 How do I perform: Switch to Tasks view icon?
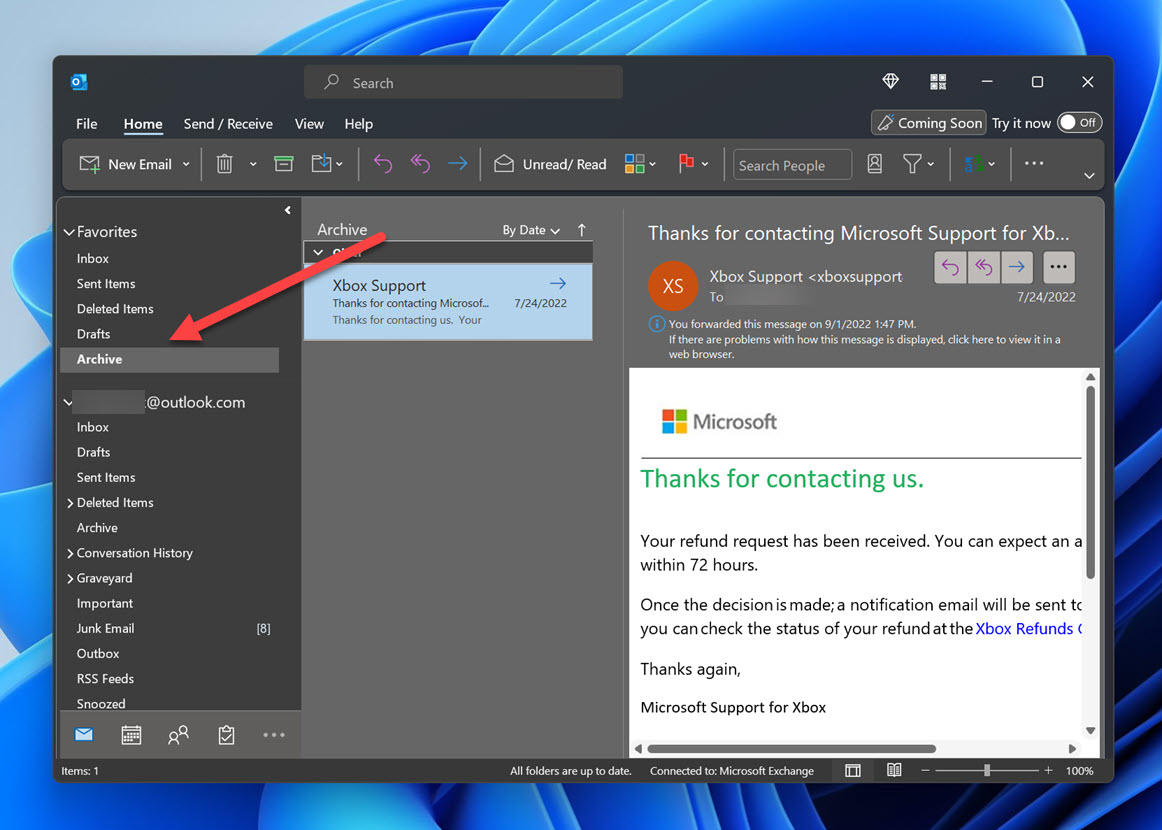[x=226, y=734]
